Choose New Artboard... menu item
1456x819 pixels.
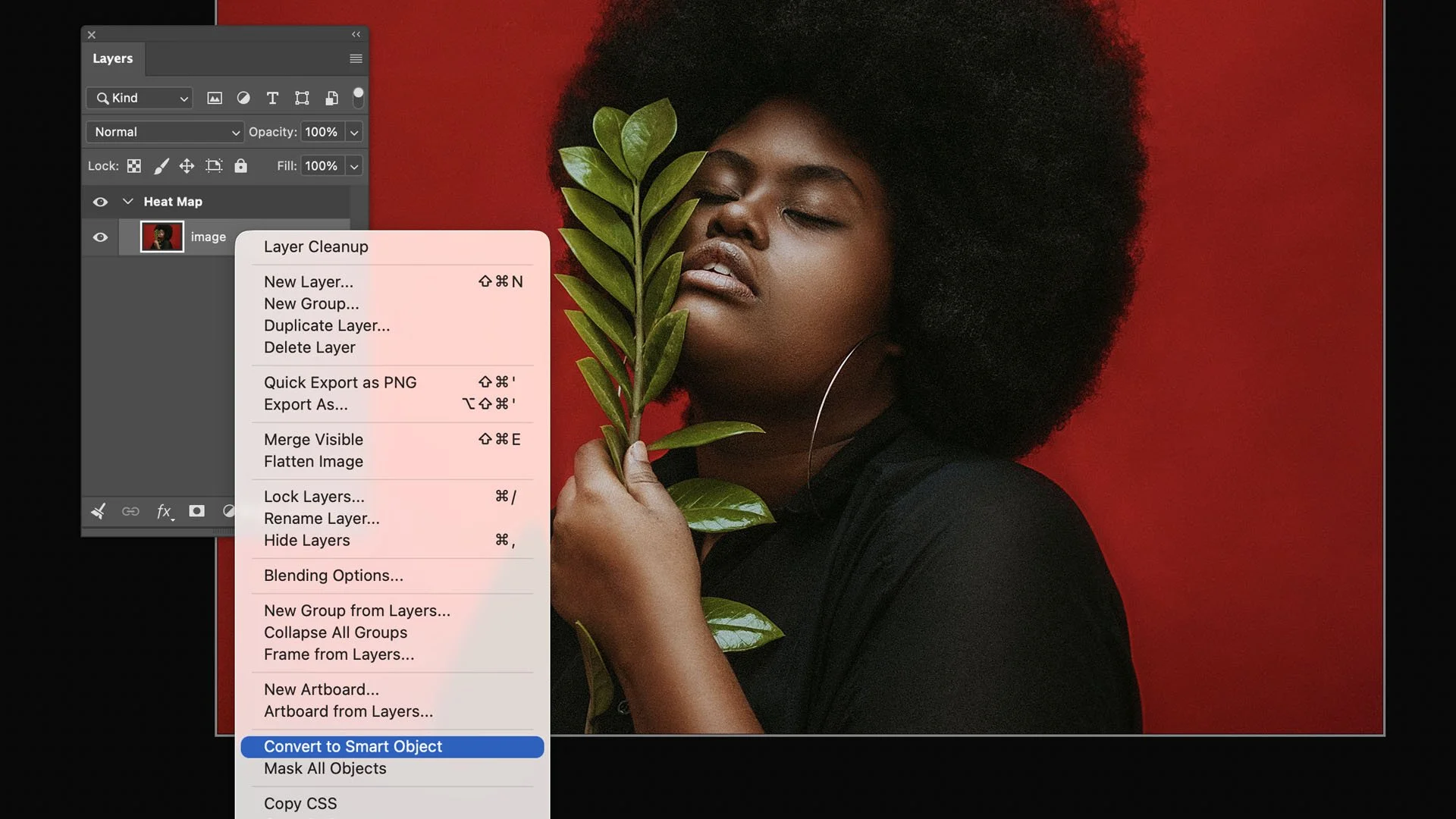392,690
